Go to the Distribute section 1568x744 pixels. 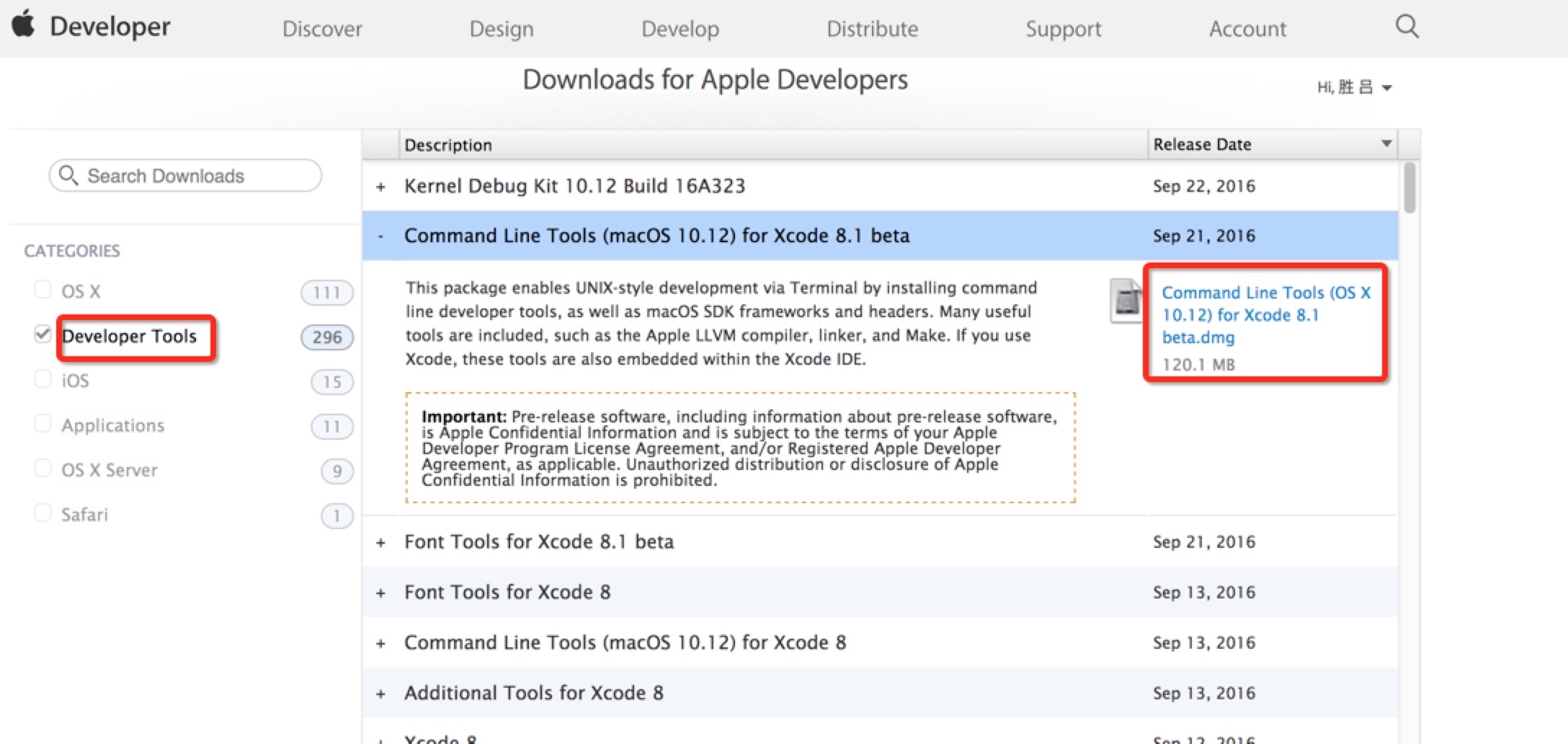point(872,29)
